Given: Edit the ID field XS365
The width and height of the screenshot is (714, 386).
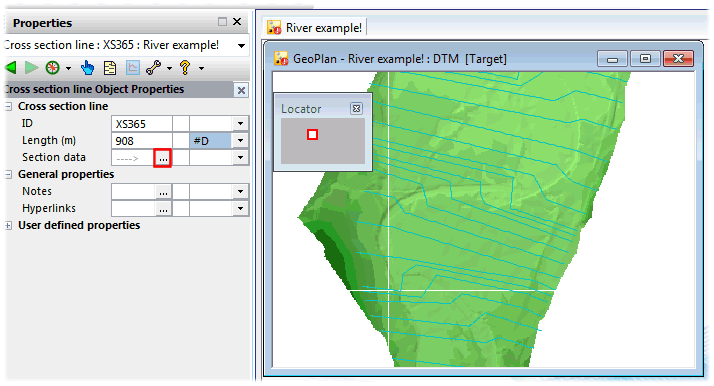Looking at the screenshot, I should [x=142, y=124].
